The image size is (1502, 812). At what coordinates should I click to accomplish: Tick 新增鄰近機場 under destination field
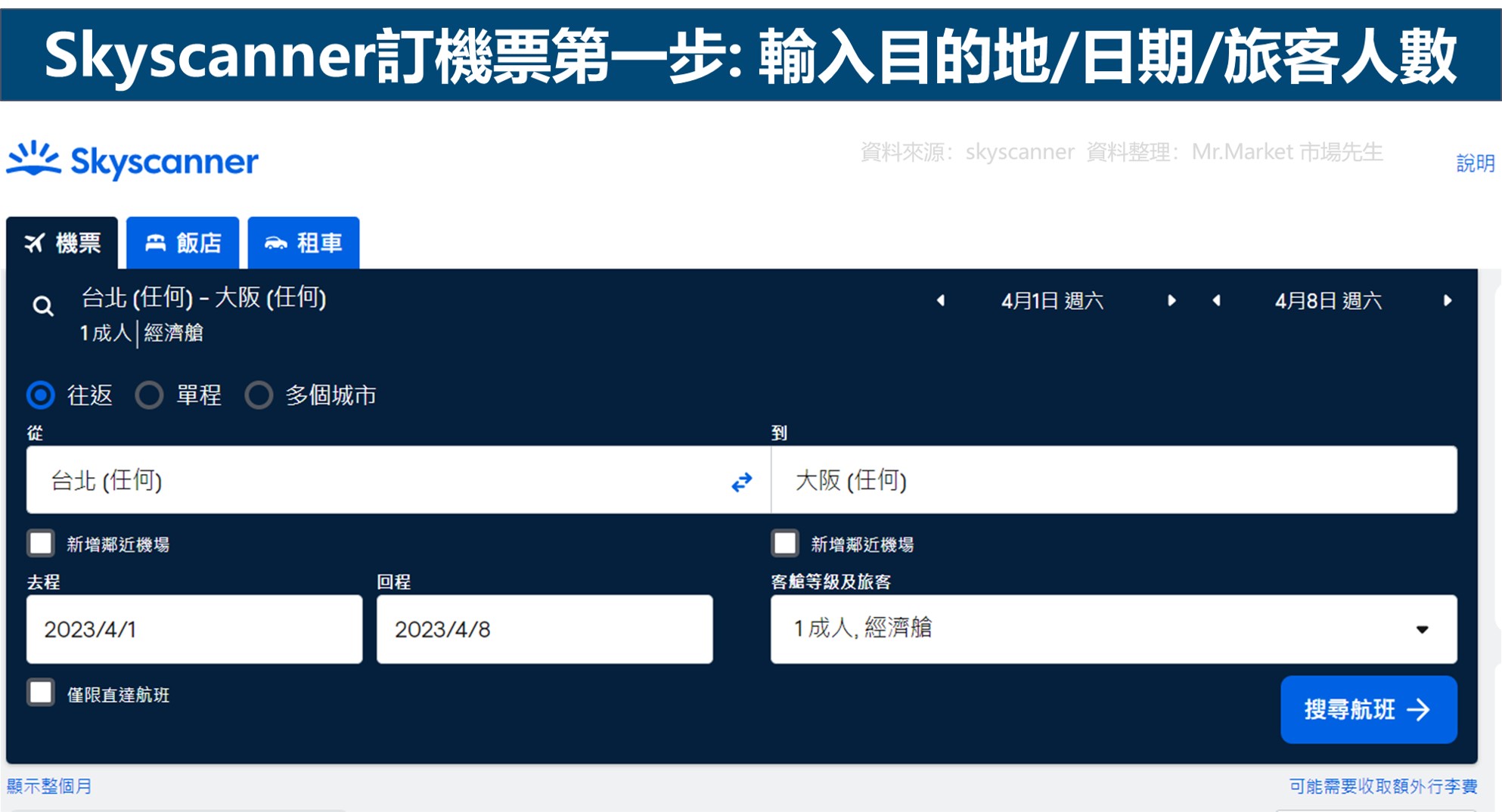[785, 543]
